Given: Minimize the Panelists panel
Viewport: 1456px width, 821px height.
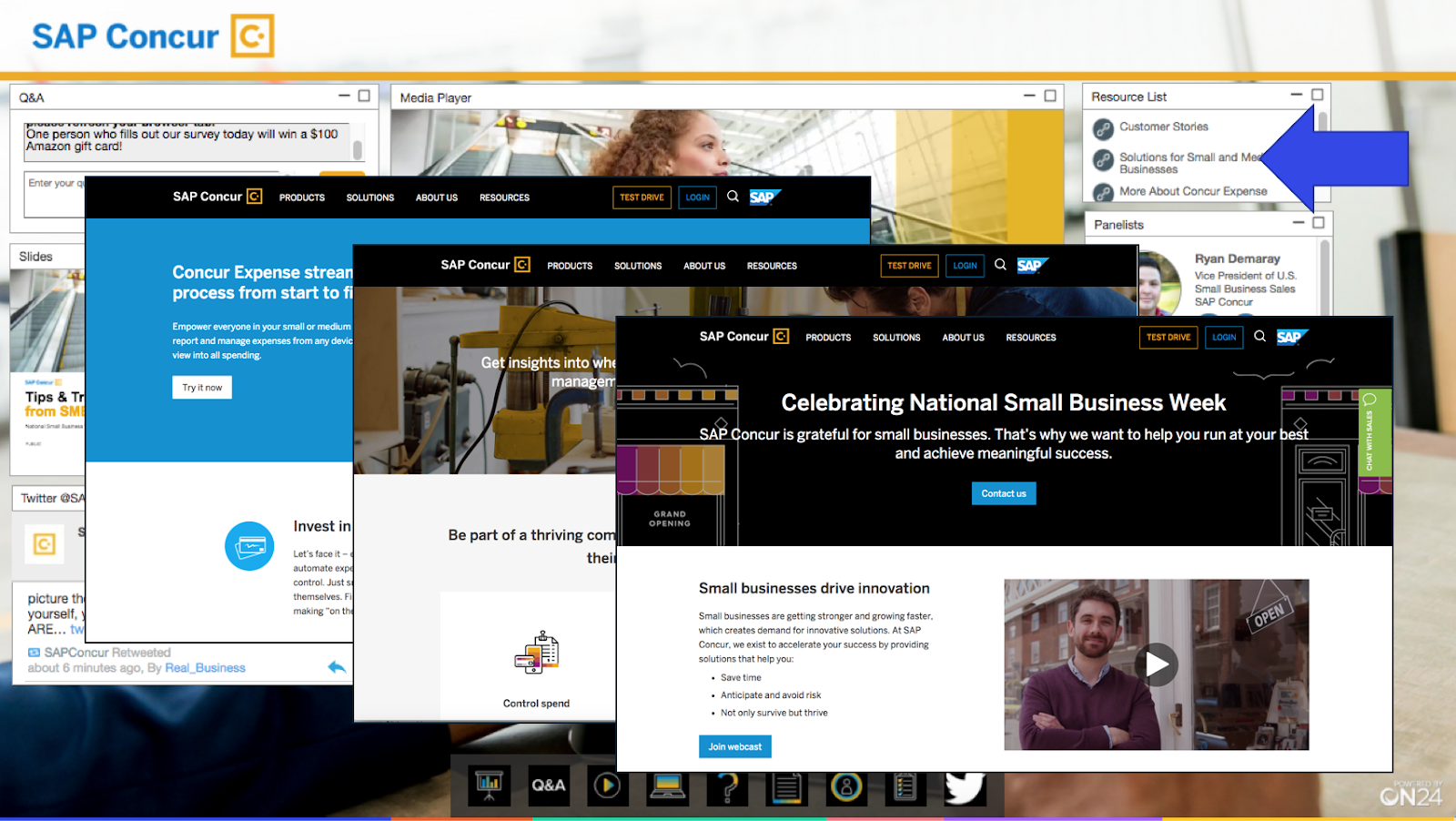Looking at the screenshot, I should click(x=1299, y=222).
